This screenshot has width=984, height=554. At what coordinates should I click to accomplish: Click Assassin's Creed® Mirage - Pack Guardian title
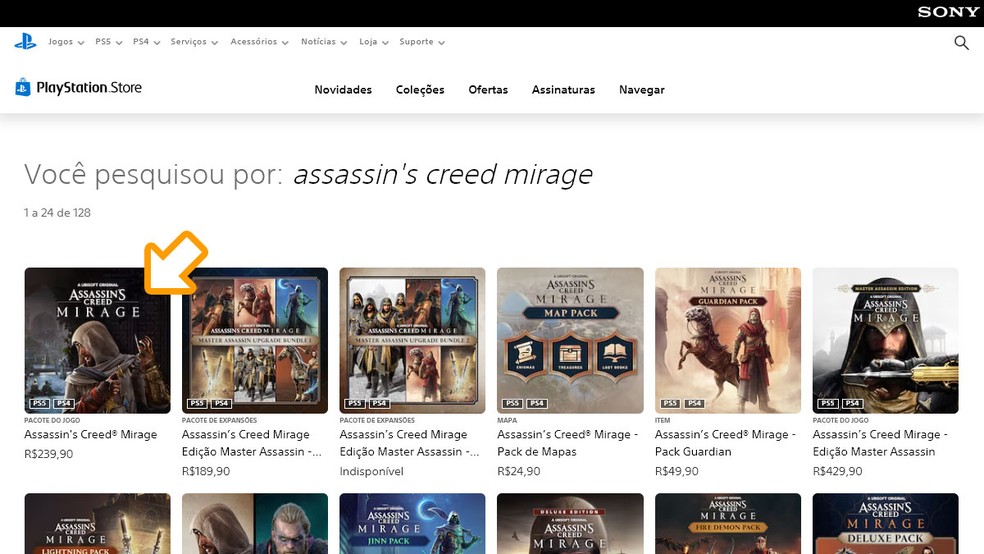coord(725,443)
